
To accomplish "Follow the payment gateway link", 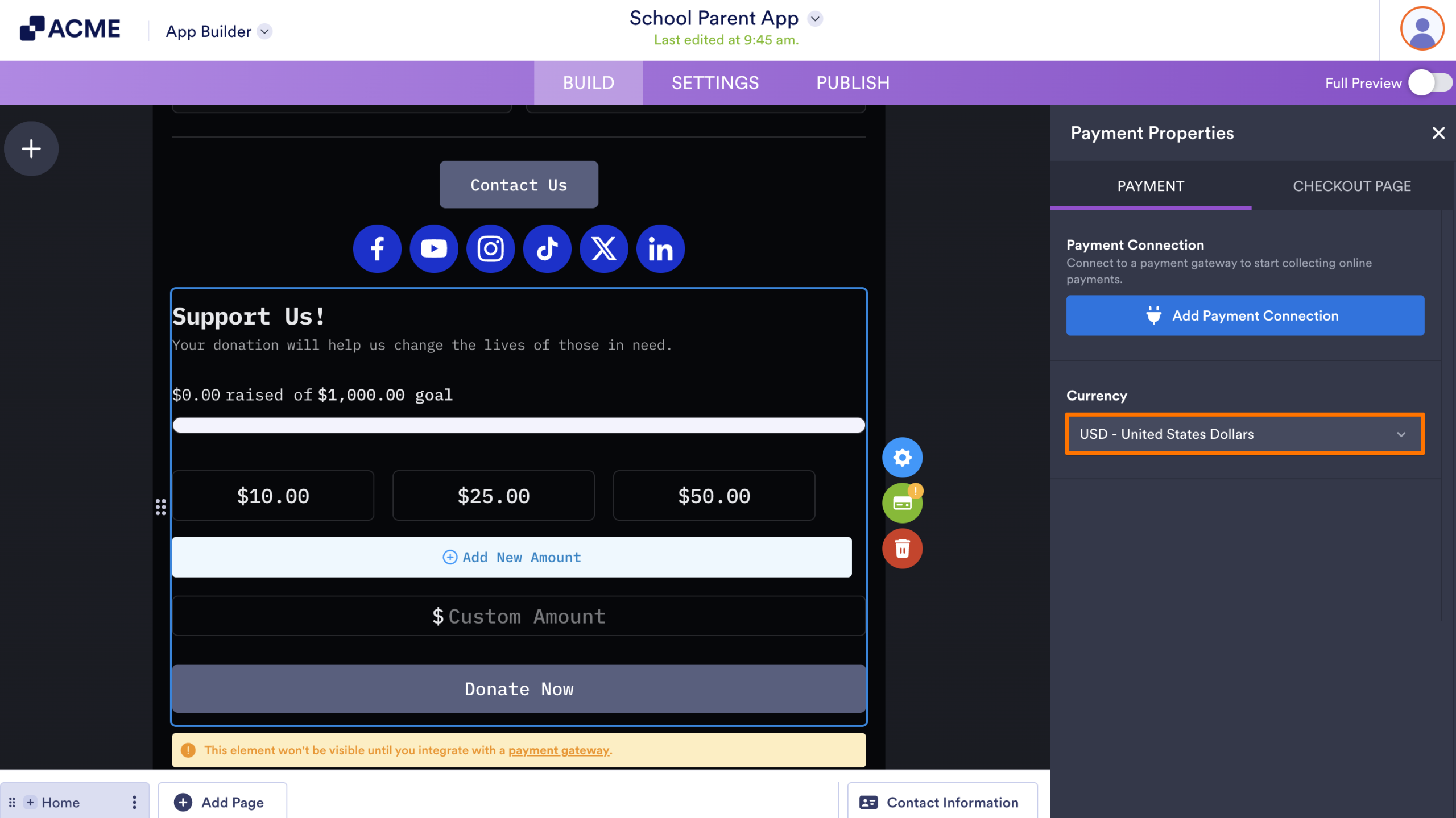I will [559, 750].
